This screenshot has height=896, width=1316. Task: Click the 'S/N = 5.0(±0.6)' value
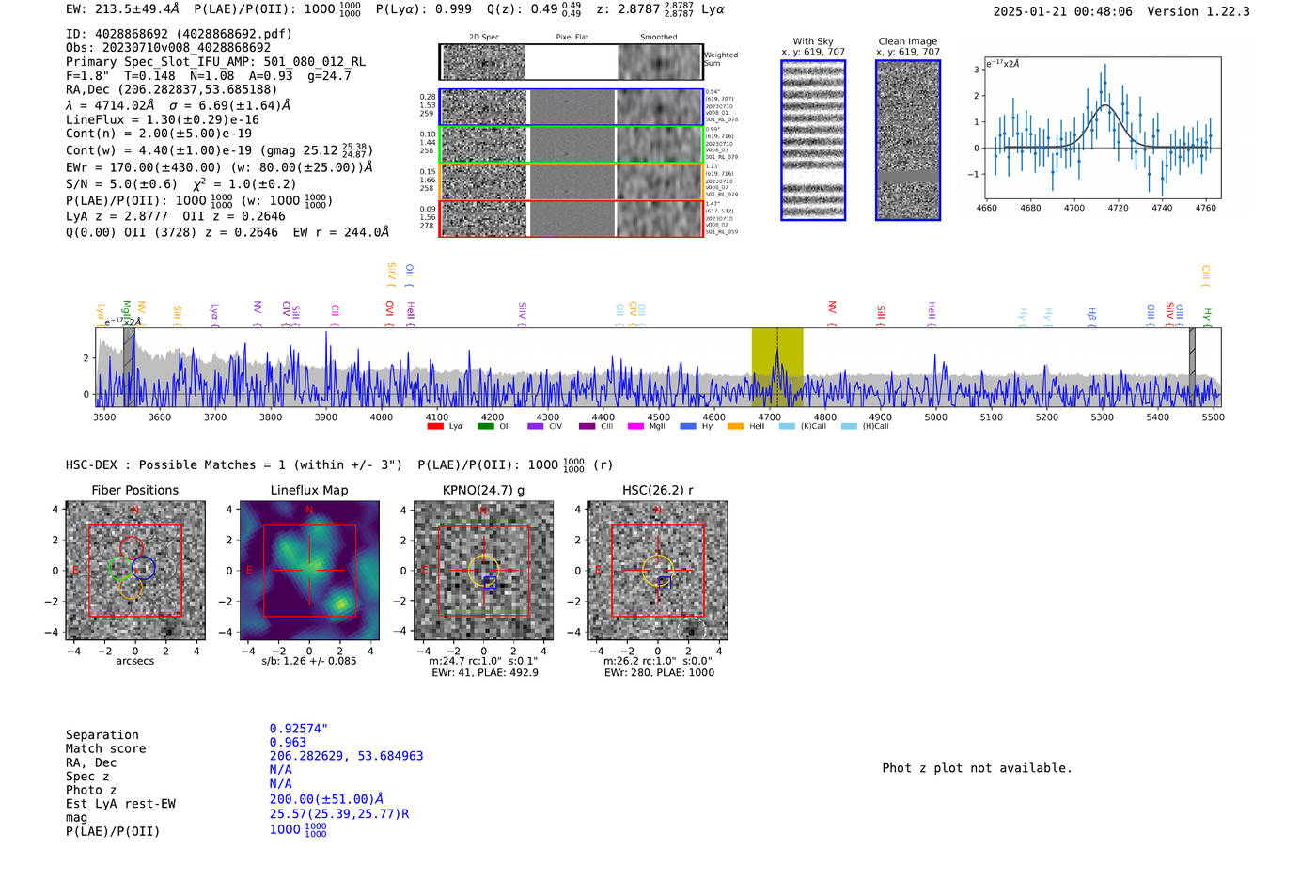pyautogui.click(x=121, y=184)
